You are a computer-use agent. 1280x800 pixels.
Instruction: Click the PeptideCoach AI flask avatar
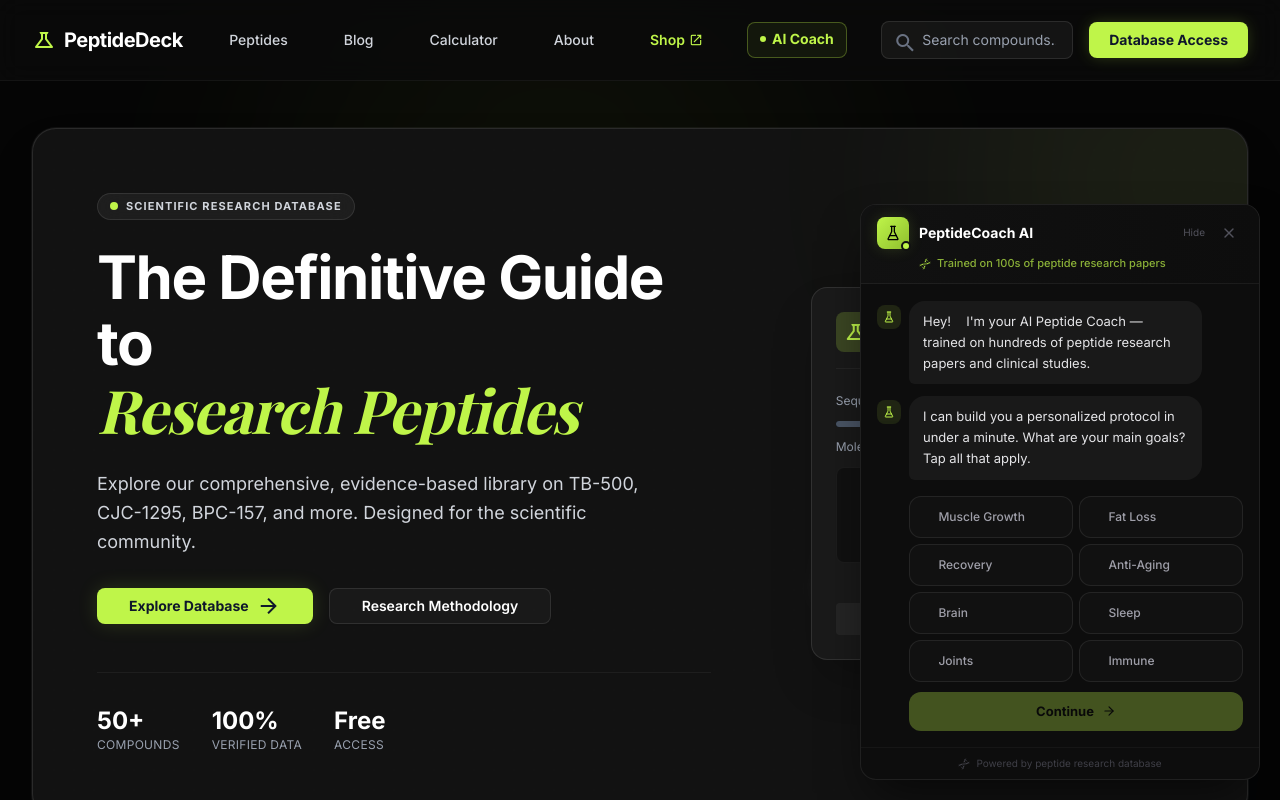(x=892, y=233)
